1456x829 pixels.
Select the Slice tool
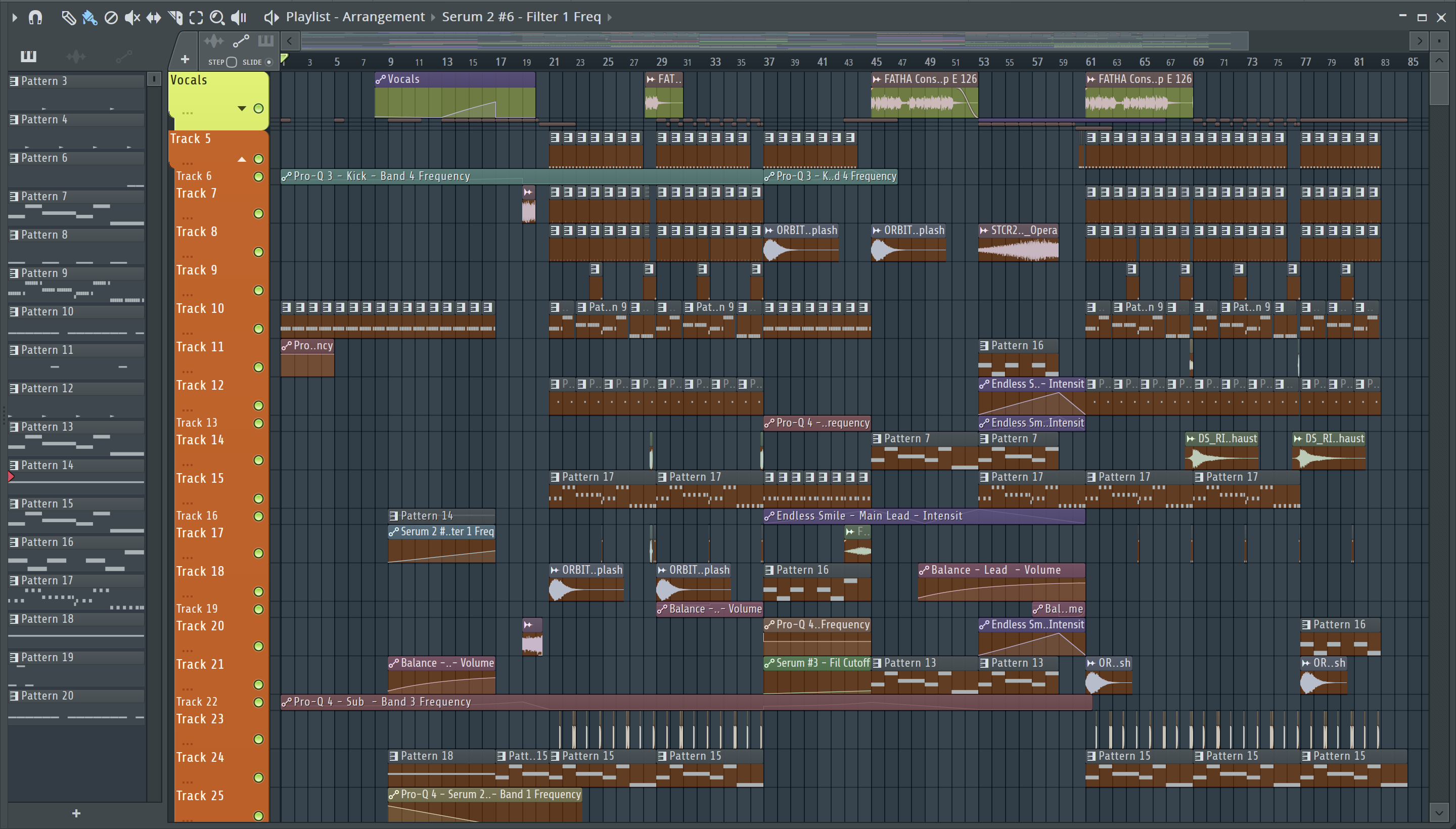click(x=175, y=18)
